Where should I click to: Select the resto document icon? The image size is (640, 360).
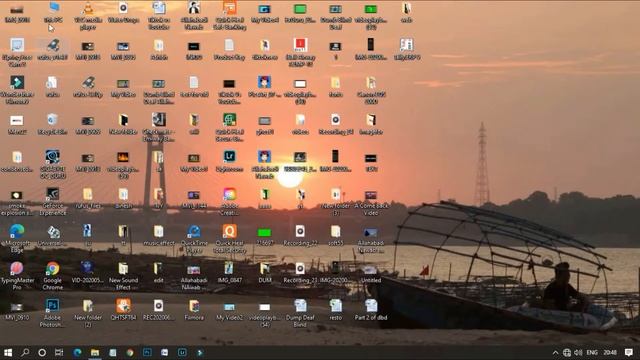(x=336, y=309)
